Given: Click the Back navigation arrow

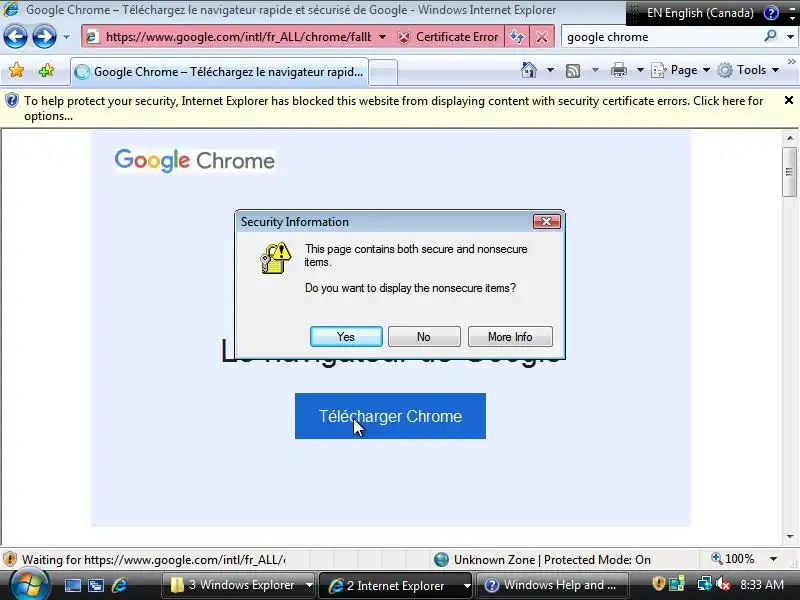Looking at the screenshot, I should tap(15, 37).
